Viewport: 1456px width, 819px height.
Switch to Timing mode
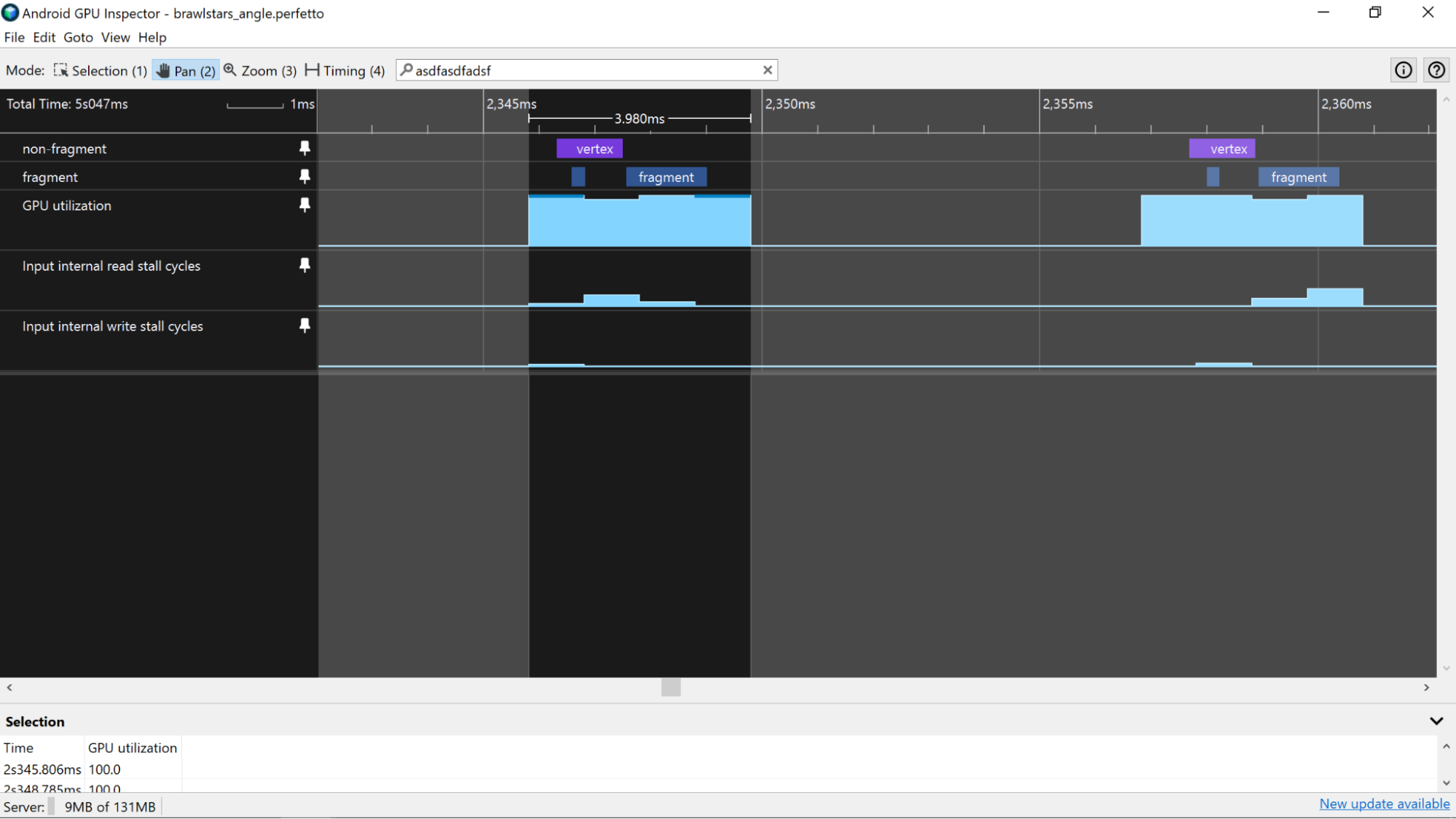[345, 71]
